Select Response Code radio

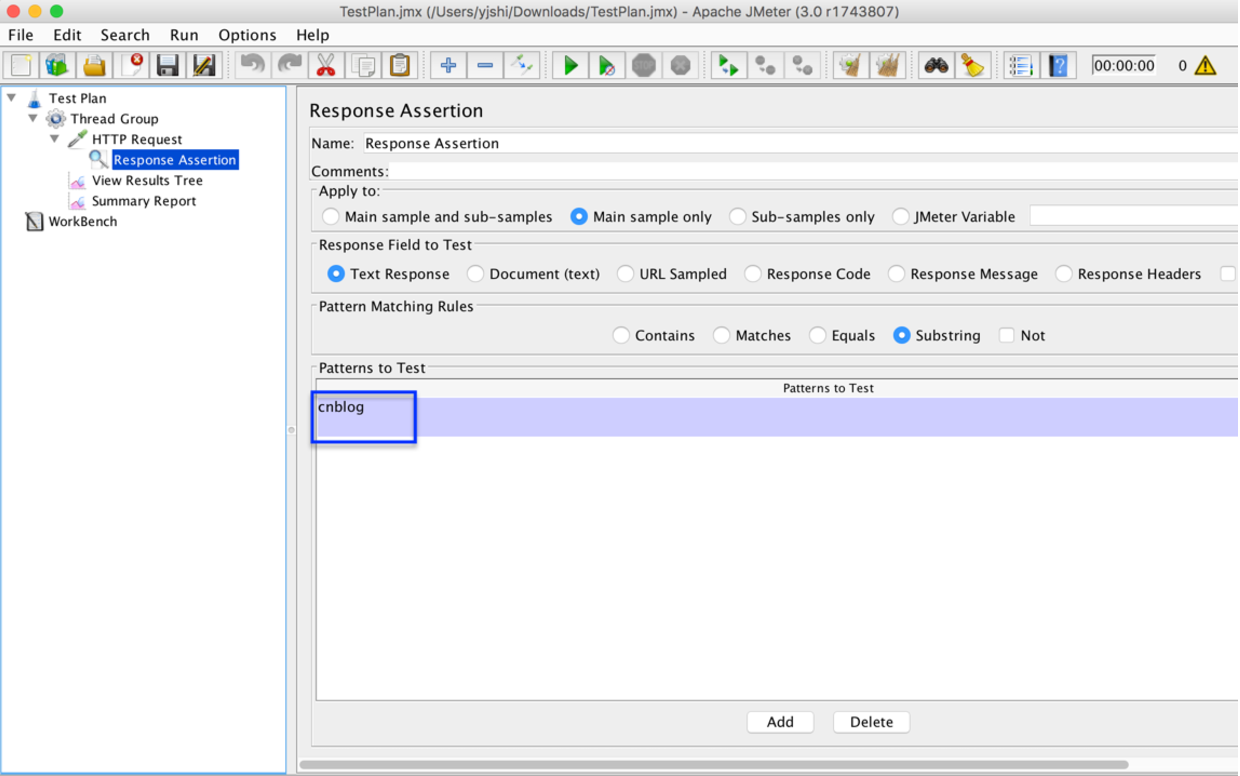(753, 274)
